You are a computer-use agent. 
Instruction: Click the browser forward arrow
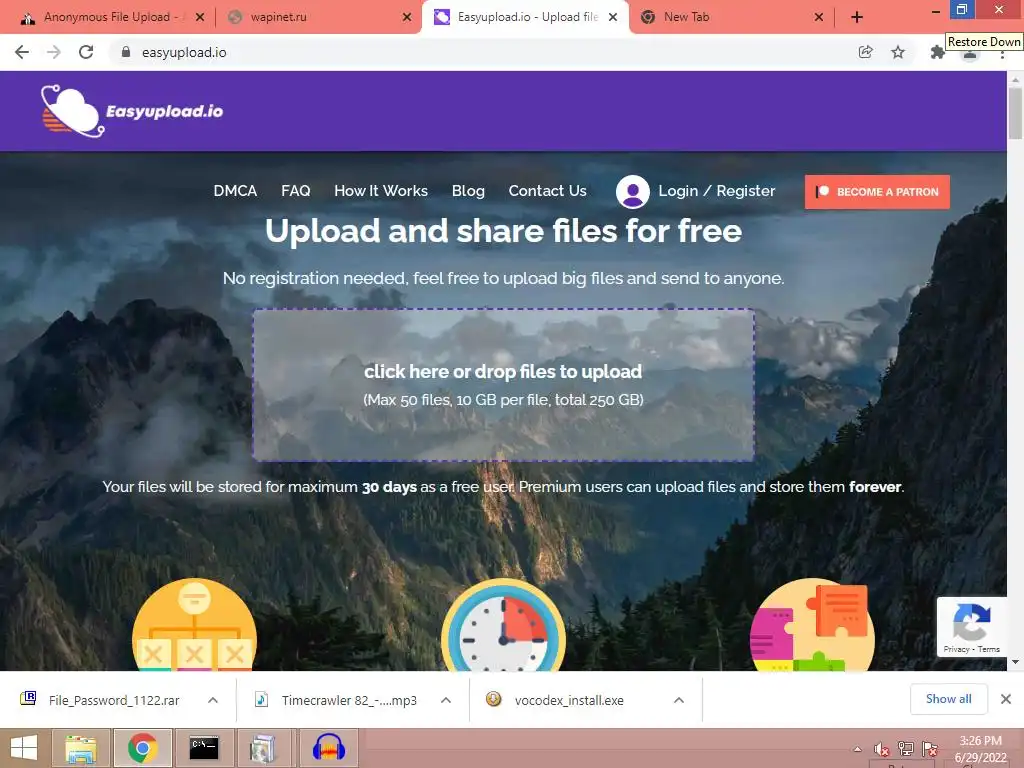tap(54, 52)
